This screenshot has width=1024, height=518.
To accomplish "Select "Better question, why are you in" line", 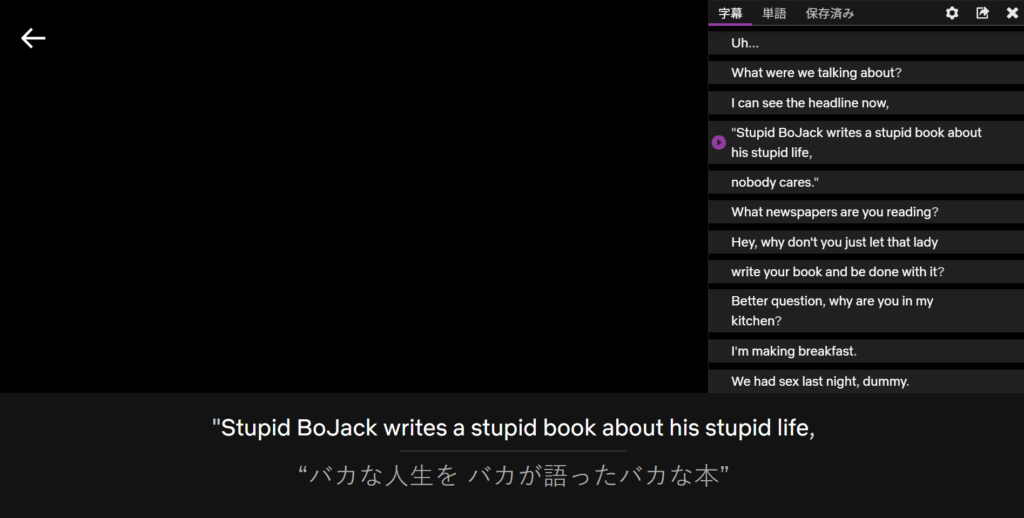I will coord(832,311).
